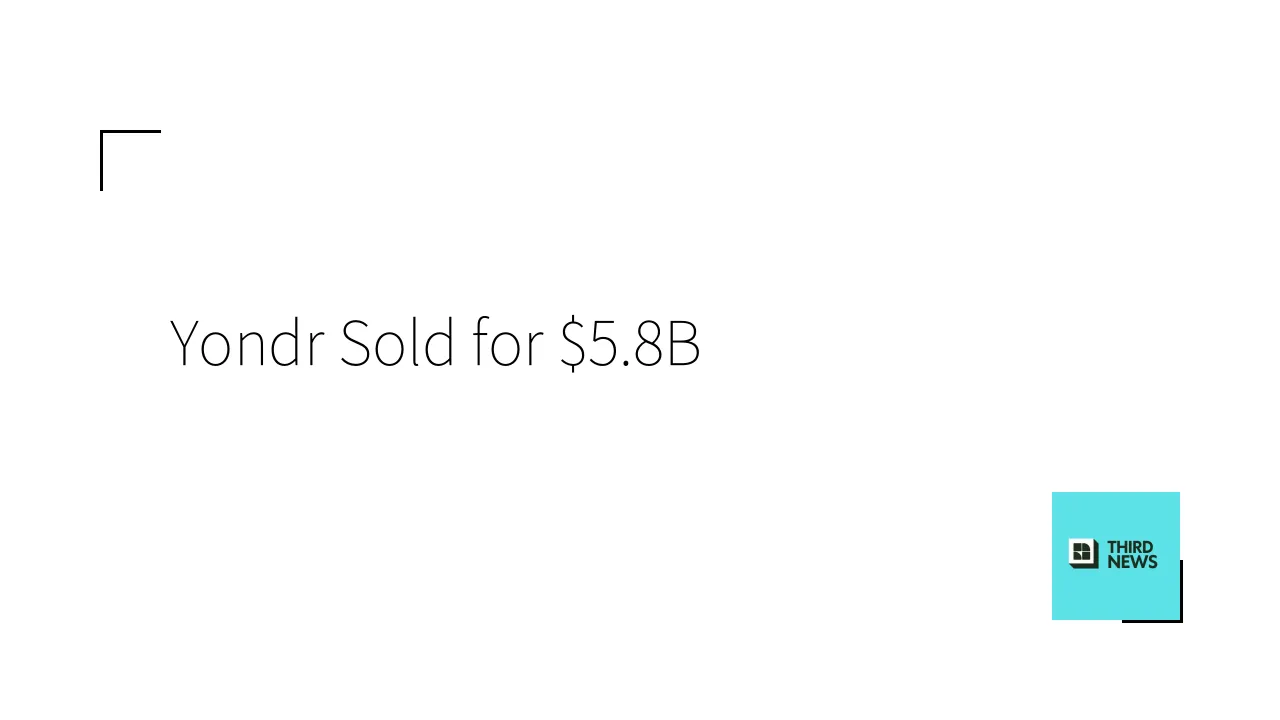This screenshot has width=1280, height=720.
Task: Click the capital "Y" starting the headline
Action: [x=187, y=343]
